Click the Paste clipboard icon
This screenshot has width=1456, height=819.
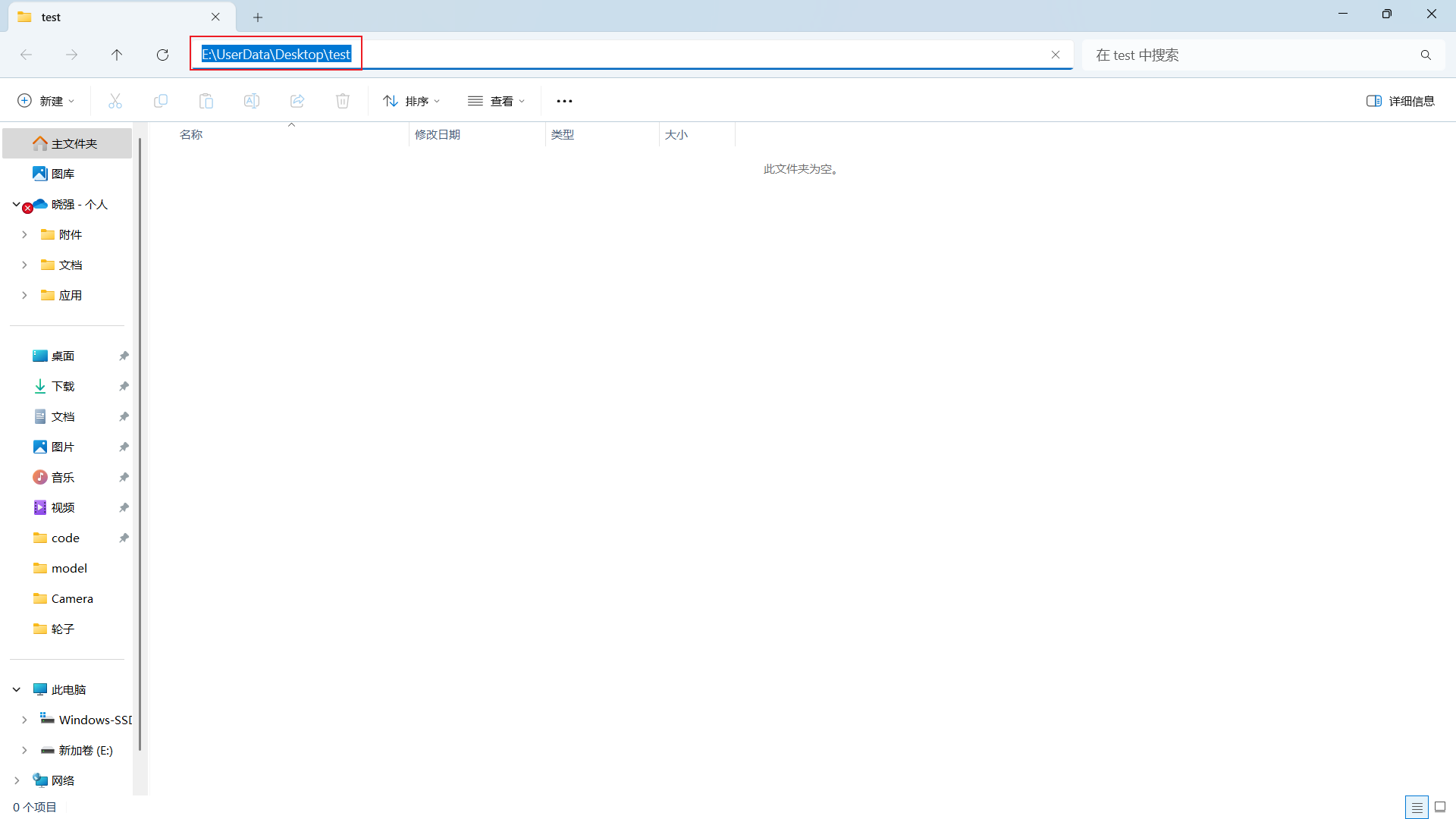pyautogui.click(x=206, y=101)
